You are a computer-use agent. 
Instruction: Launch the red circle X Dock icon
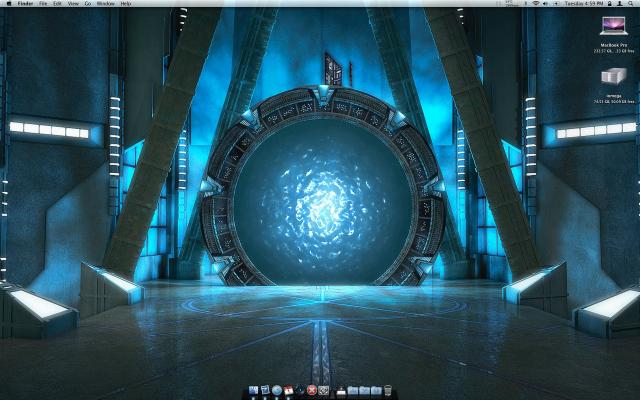(x=312, y=390)
